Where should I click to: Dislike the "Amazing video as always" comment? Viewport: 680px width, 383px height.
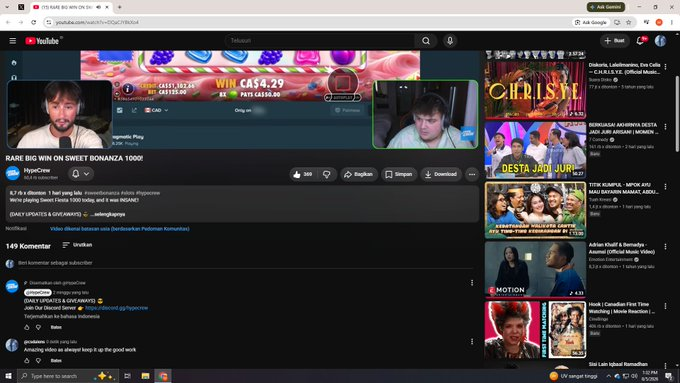point(39,360)
